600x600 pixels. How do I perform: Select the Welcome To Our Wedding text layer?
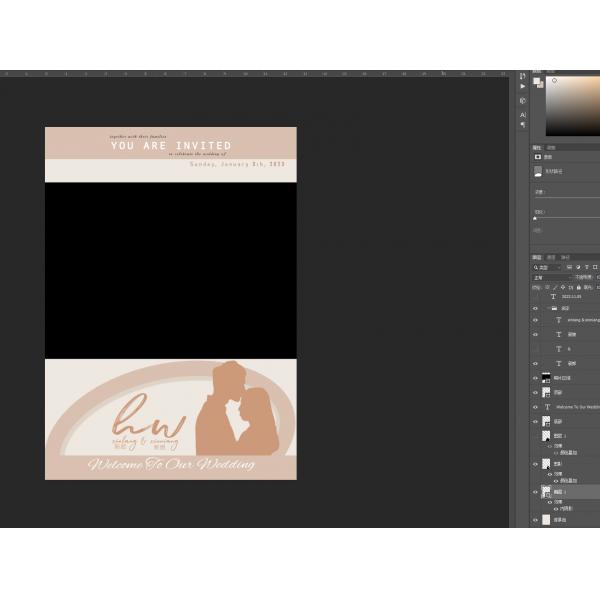(x=577, y=407)
